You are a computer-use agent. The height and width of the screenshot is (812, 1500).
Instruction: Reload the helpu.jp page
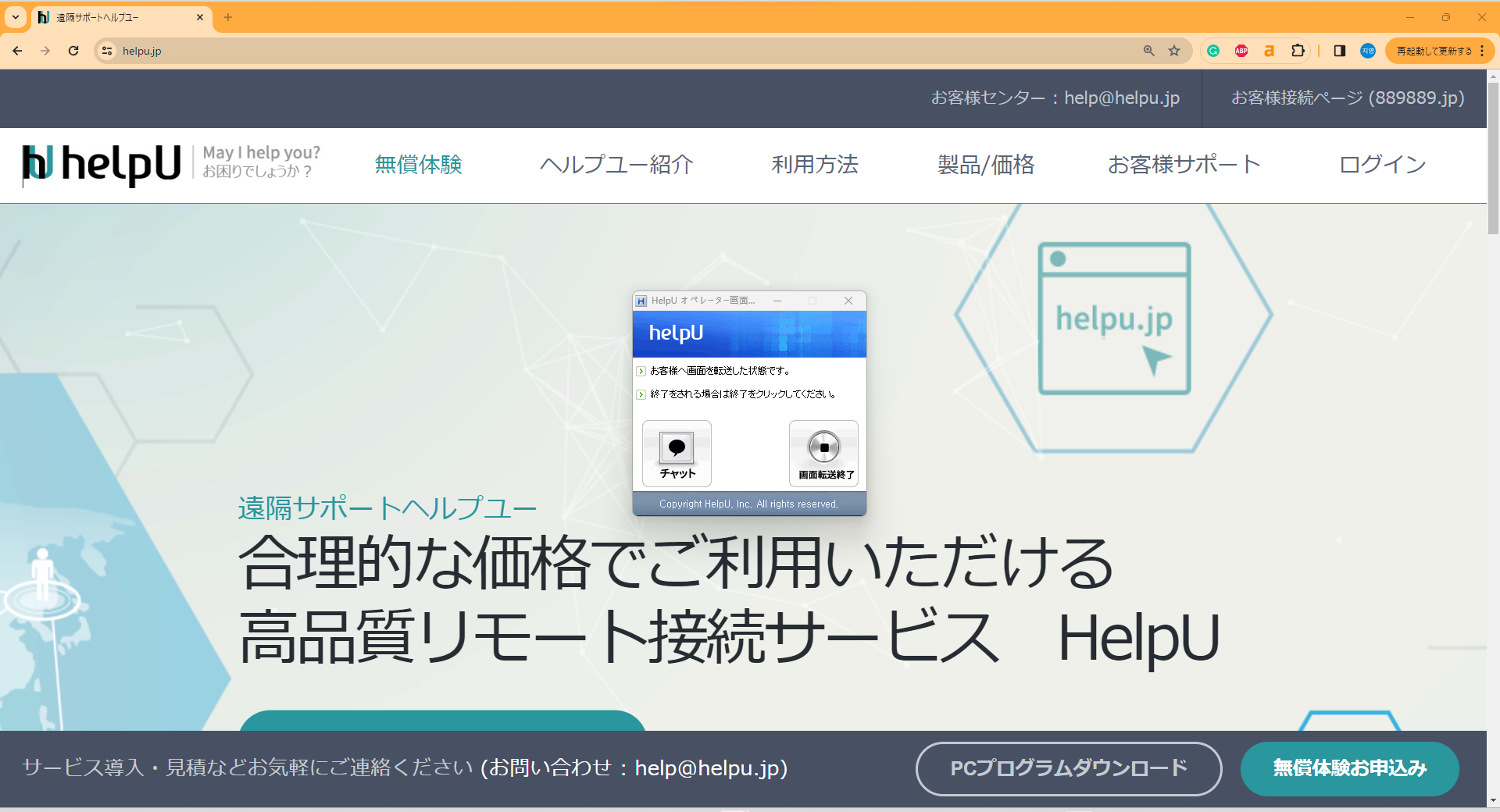[x=73, y=51]
